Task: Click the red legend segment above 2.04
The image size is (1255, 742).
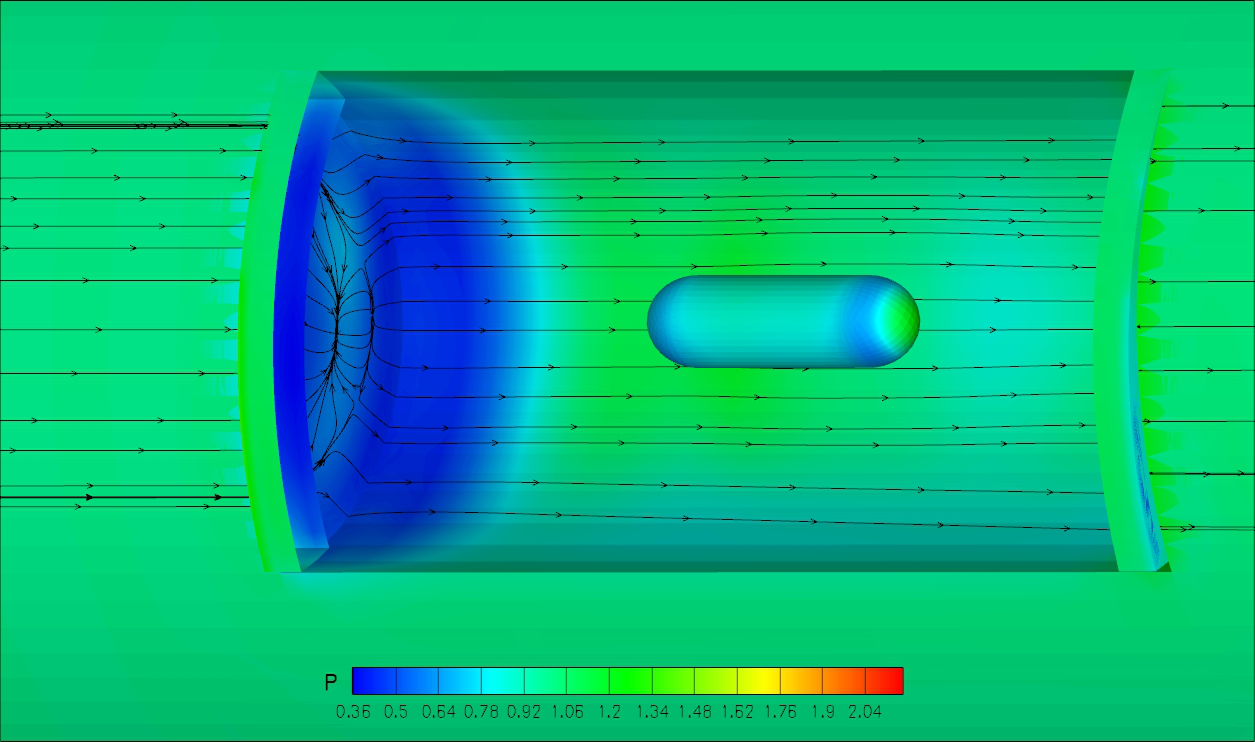Action: click(x=884, y=681)
